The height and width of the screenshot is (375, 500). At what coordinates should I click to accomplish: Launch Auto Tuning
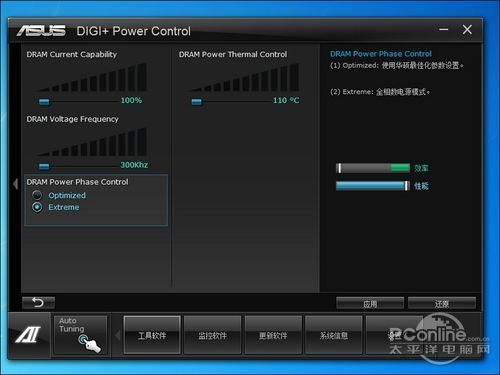[x=80, y=335]
